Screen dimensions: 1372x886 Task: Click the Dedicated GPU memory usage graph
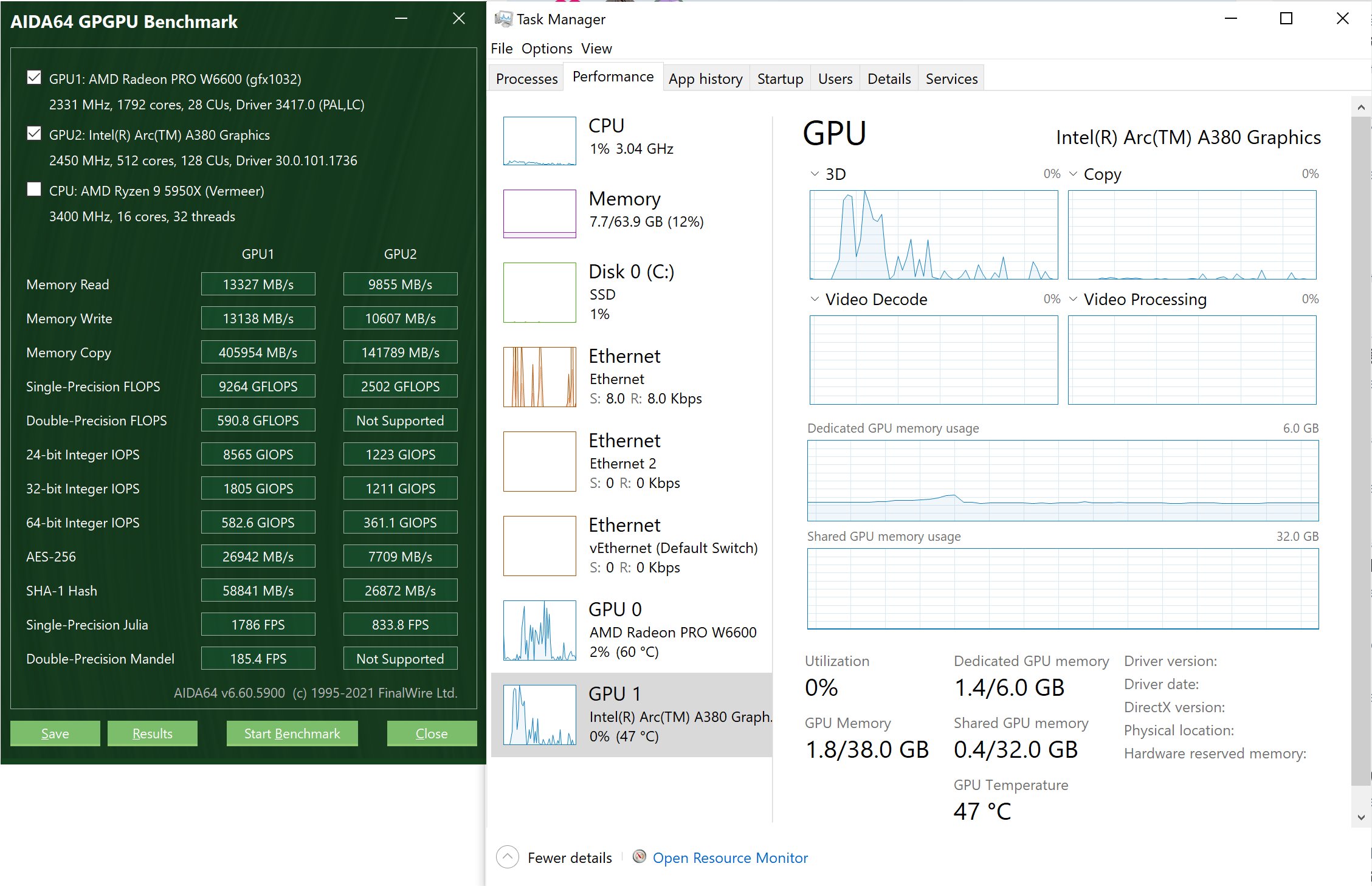pyautogui.click(x=1063, y=481)
